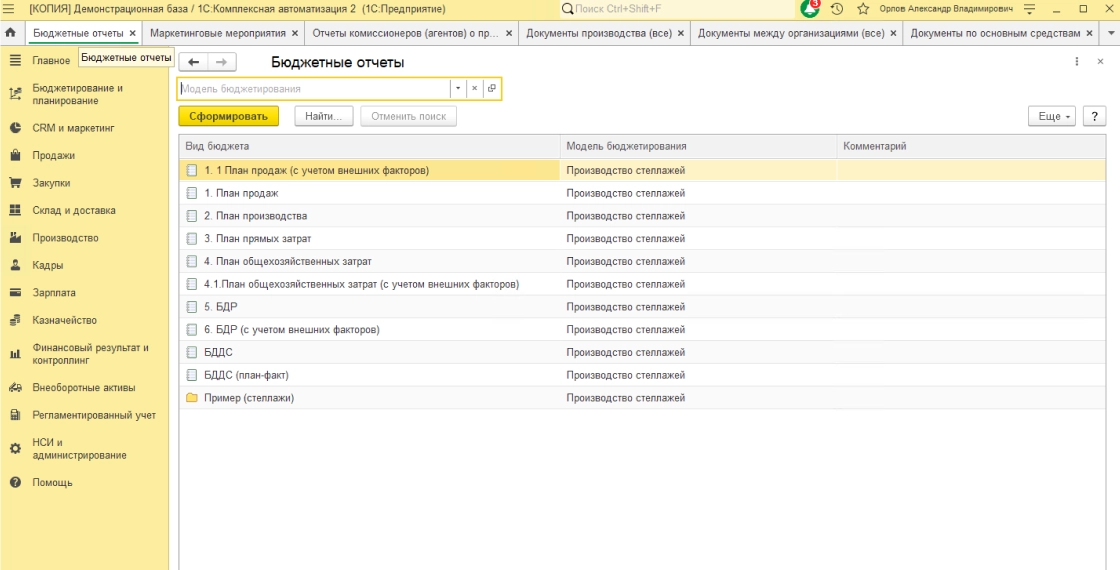This screenshot has width=1120, height=570.
Task: Expand the Еще dropdown button
Action: [1051, 116]
